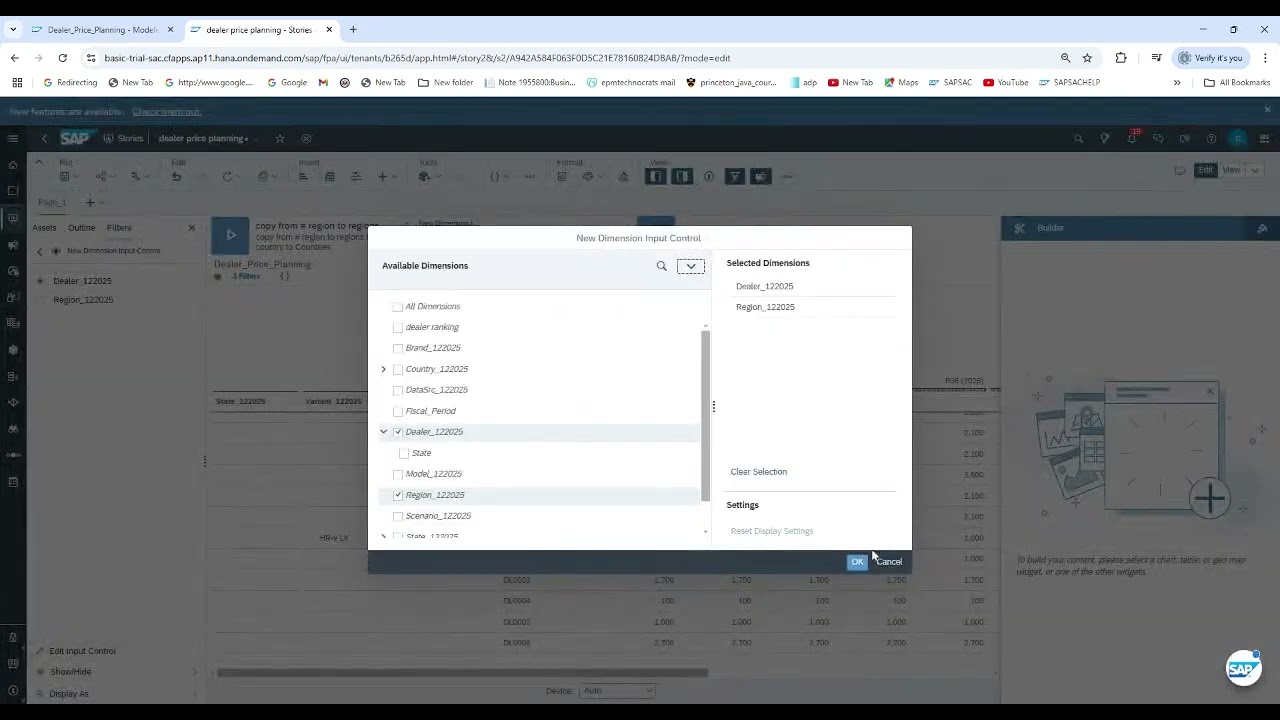
Task: Click OK in the New Dimension dialog
Action: pos(857,562)
